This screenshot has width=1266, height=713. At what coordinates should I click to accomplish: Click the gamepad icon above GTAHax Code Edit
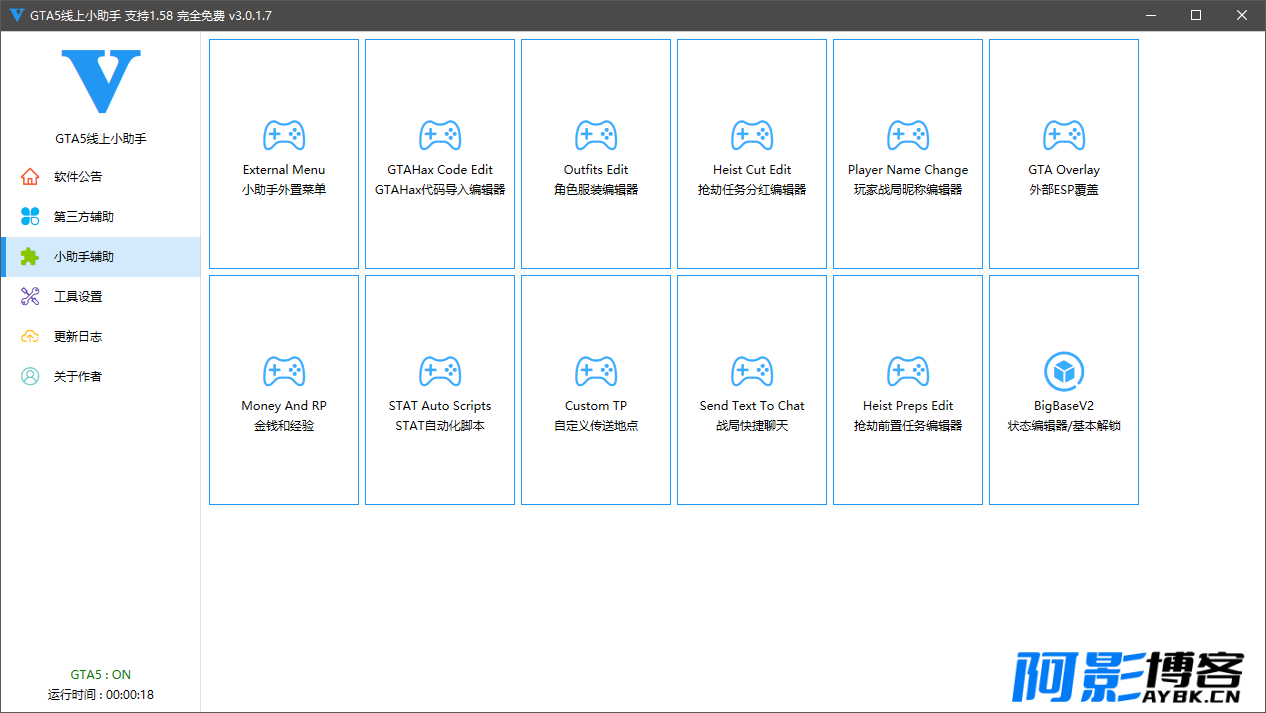(x=440, y=135)
